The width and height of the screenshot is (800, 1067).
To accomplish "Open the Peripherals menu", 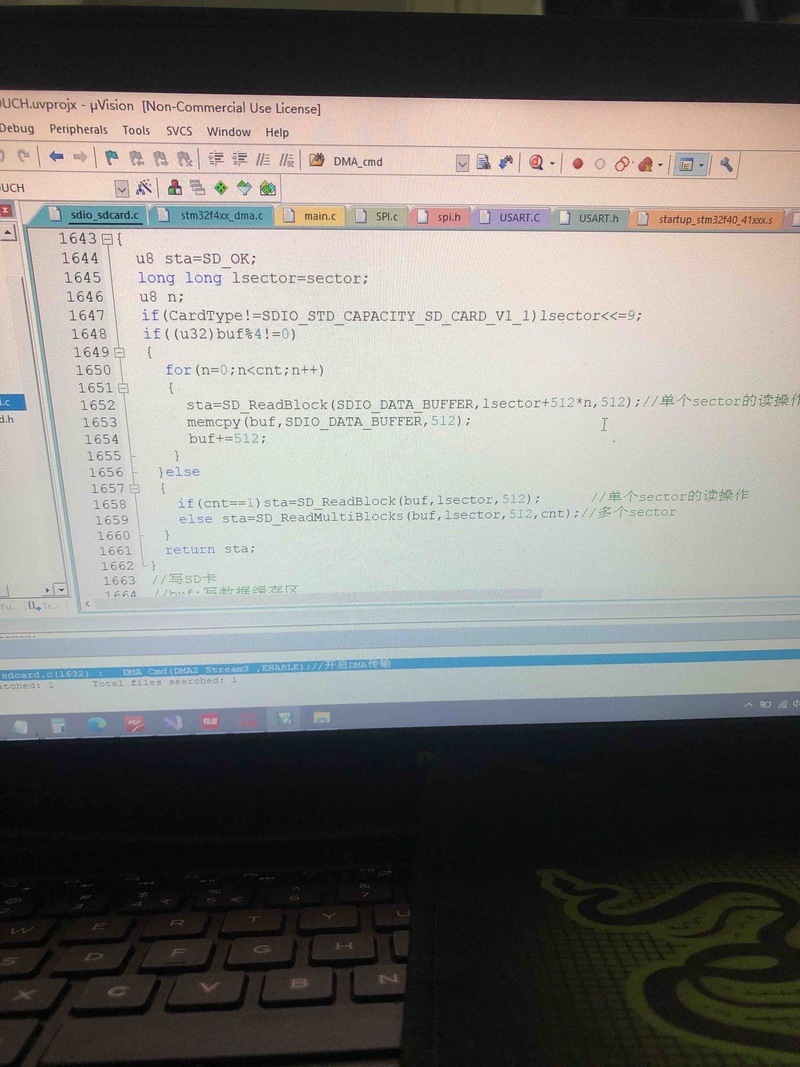I will pyautogui.click(x=78, y=129).
